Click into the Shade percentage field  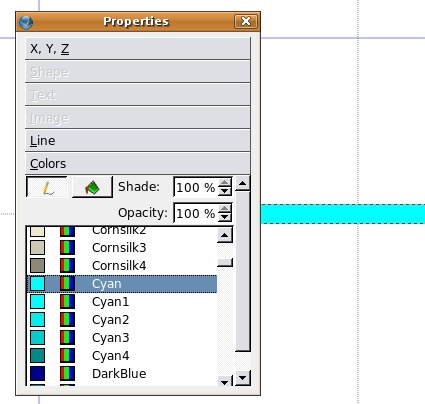[197, 187]
